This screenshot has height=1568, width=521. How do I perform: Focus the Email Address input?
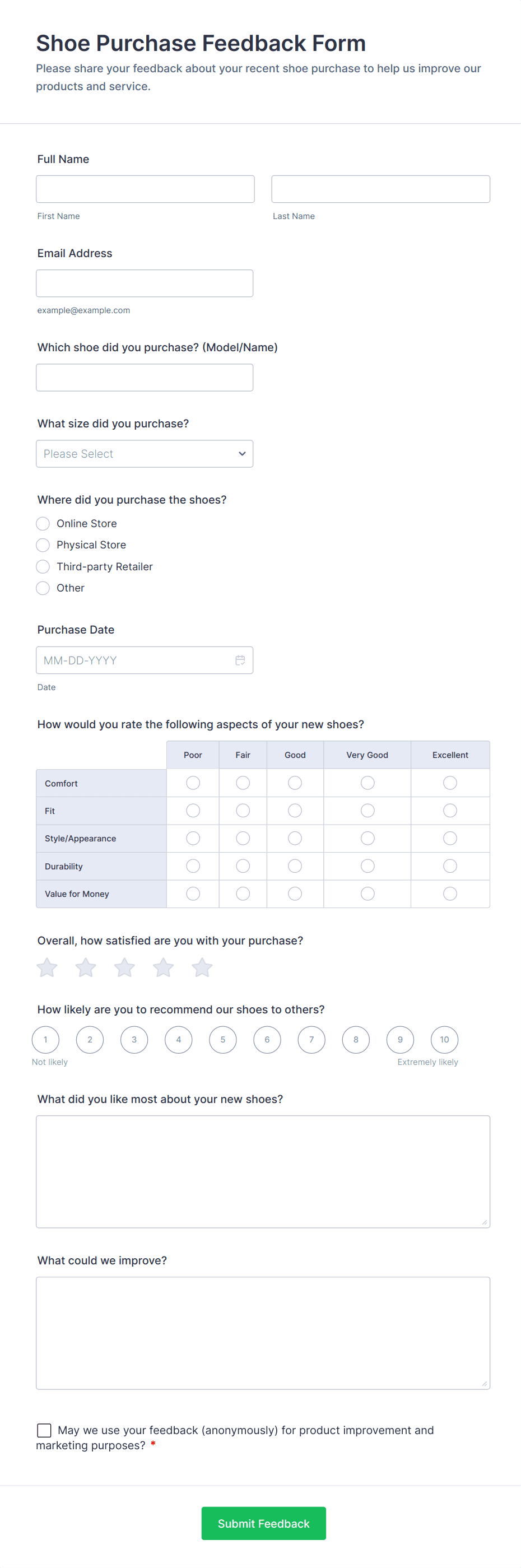pyautogui.click(x=144, y=283)
